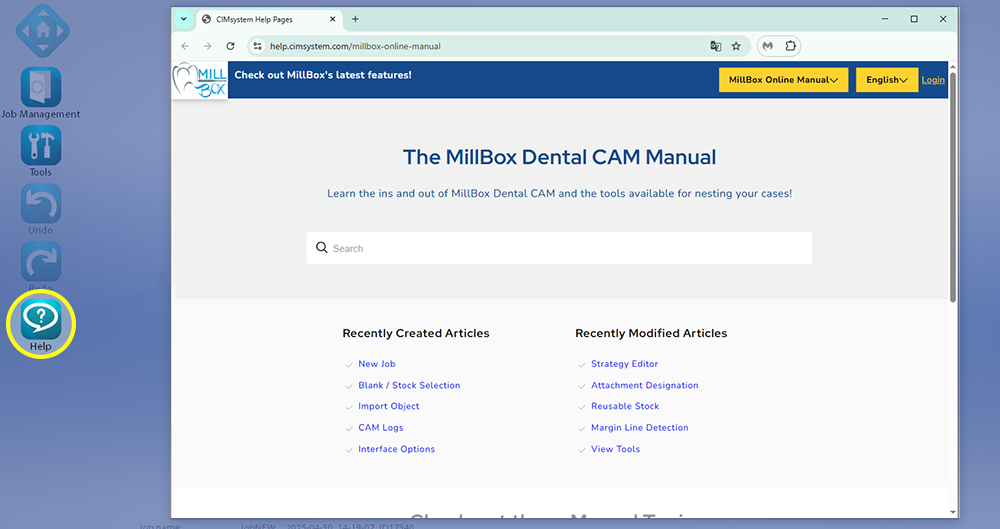This screenshot has height=529, width=1000.
Task: Open the Attachment Designation article
Action: pyautogui.click(x=644, y=385)
